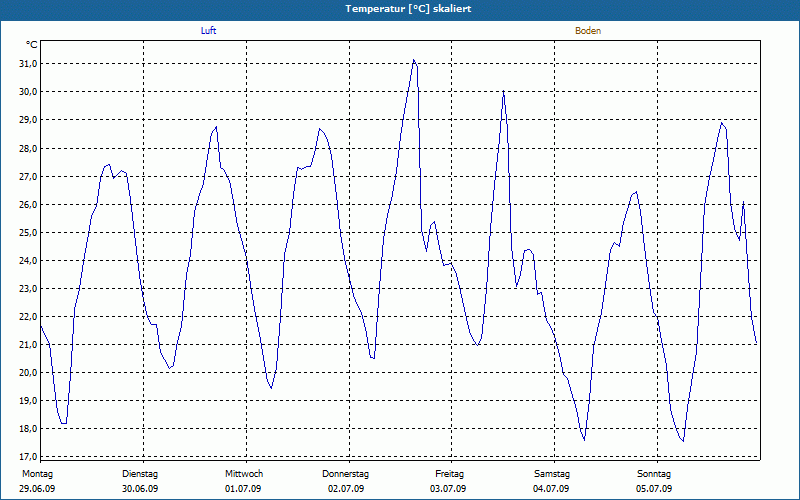Select the 22,0 axis value
Screen dimensions: 800x500
click(28, 317)
